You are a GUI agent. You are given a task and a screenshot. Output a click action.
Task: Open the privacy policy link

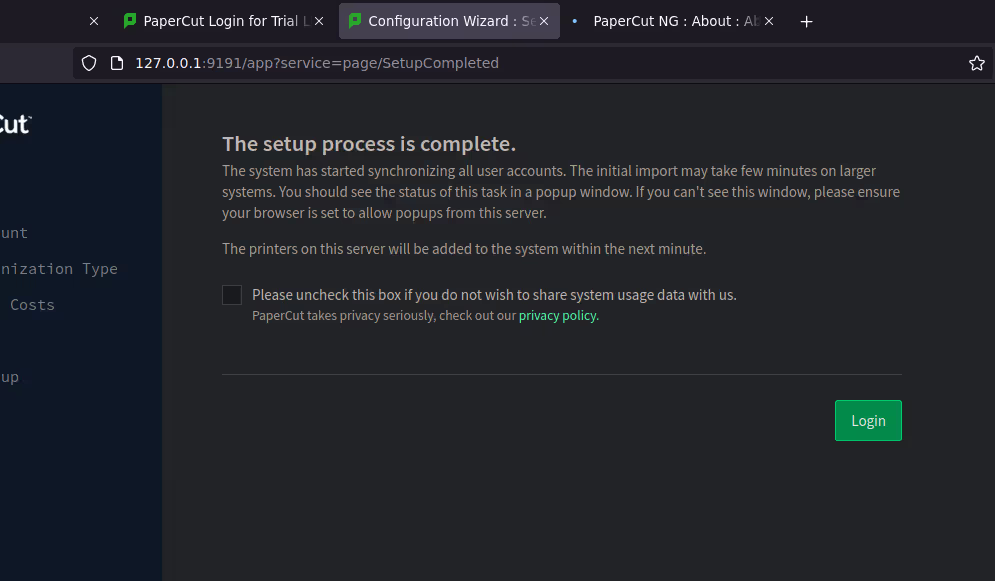558,315
